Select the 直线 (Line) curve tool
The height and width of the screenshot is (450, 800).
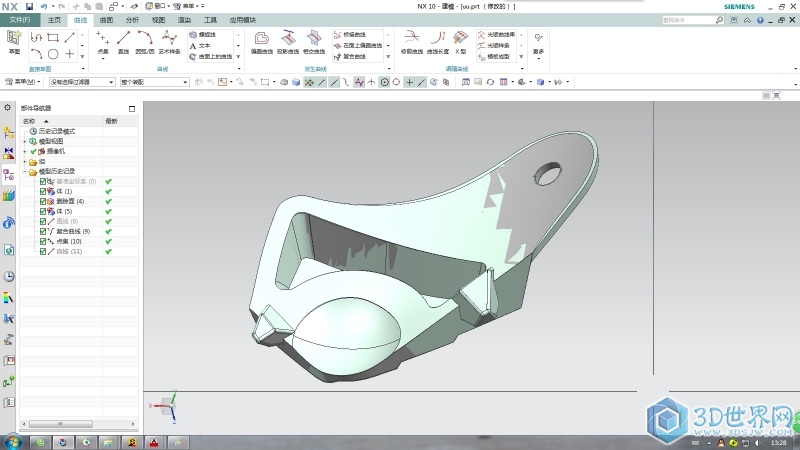pyautogui.click(x=123, y=42)
